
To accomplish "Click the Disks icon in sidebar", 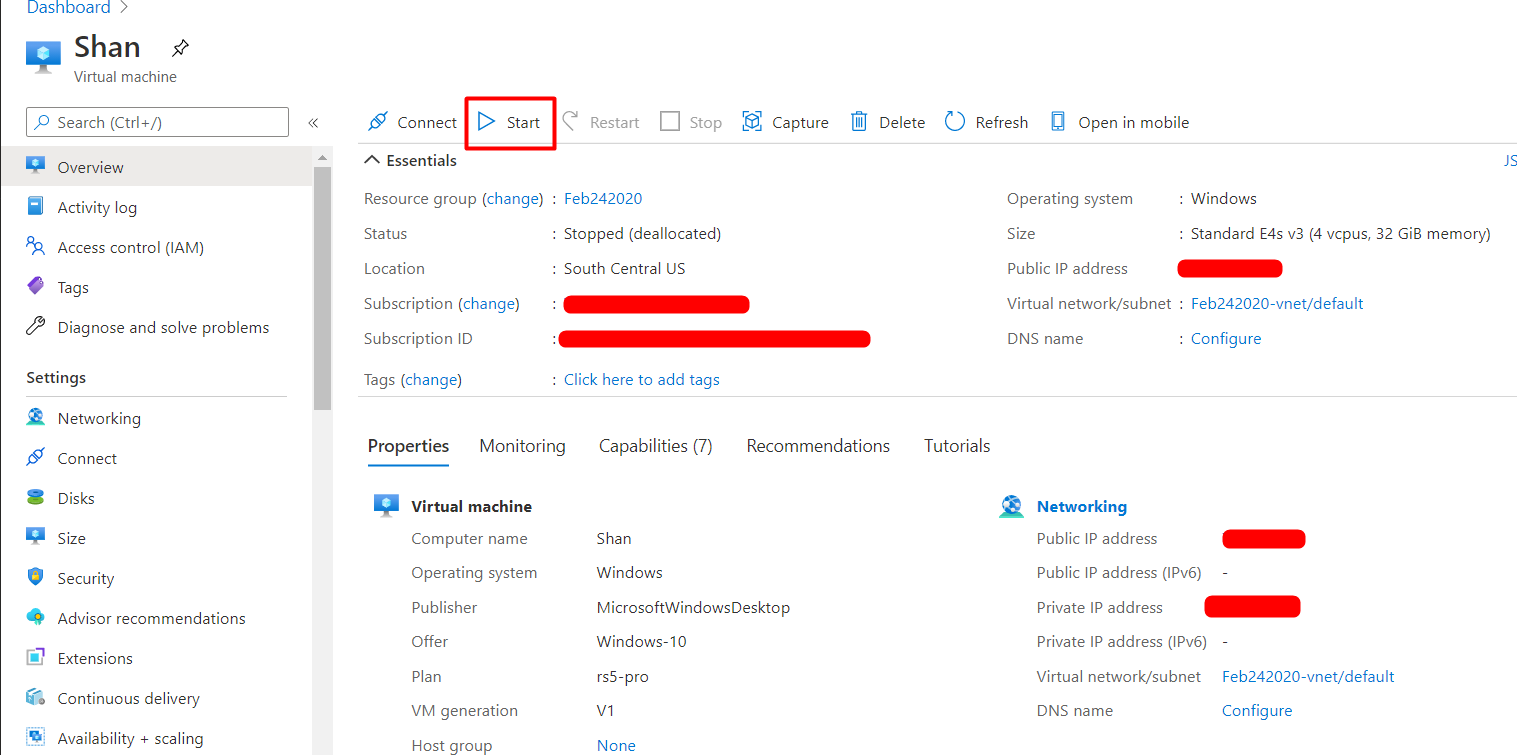I will coord(36,497).
